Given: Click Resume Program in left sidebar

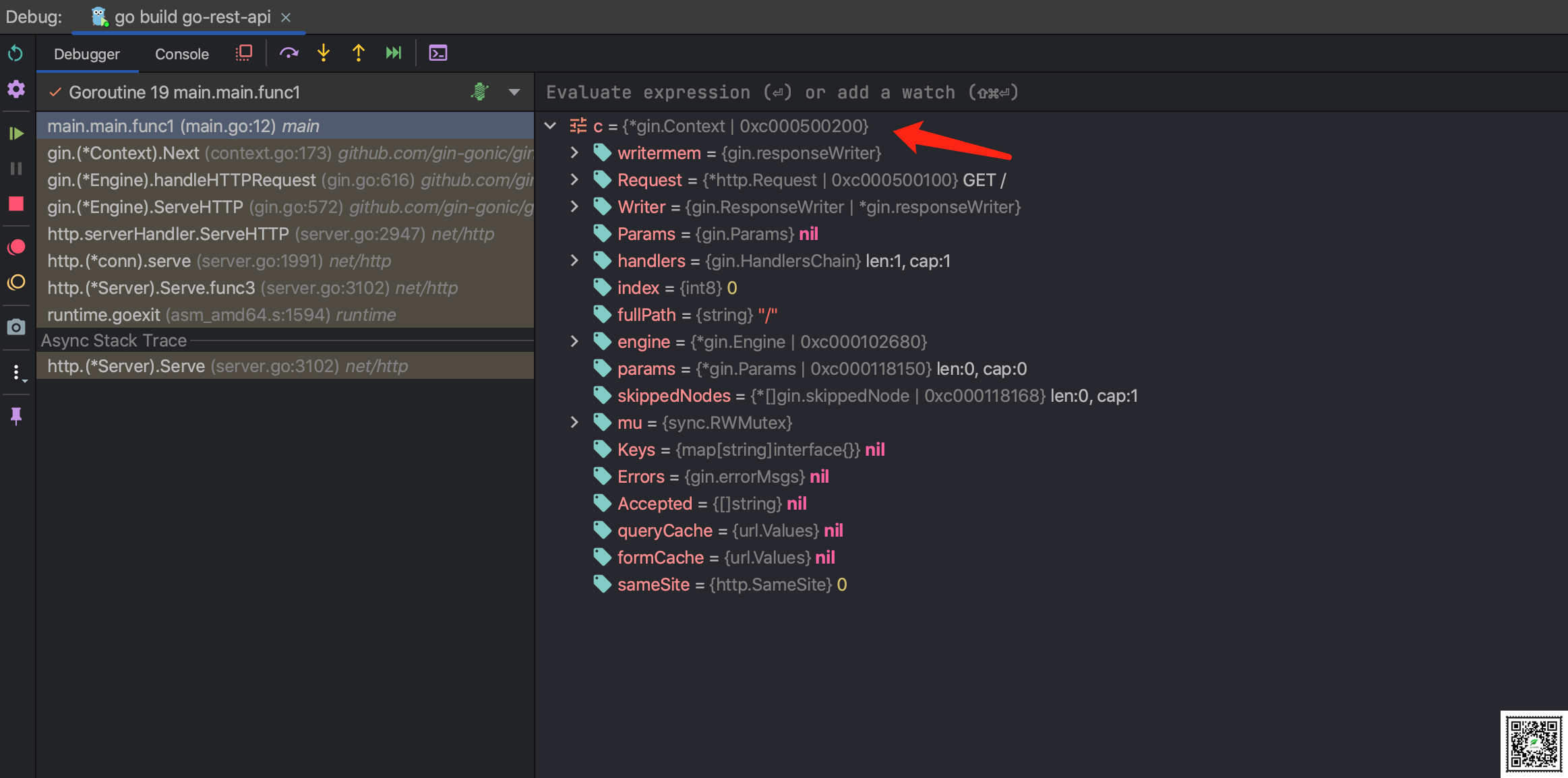Looking at the screenshot, I should [x=16, y=133].
